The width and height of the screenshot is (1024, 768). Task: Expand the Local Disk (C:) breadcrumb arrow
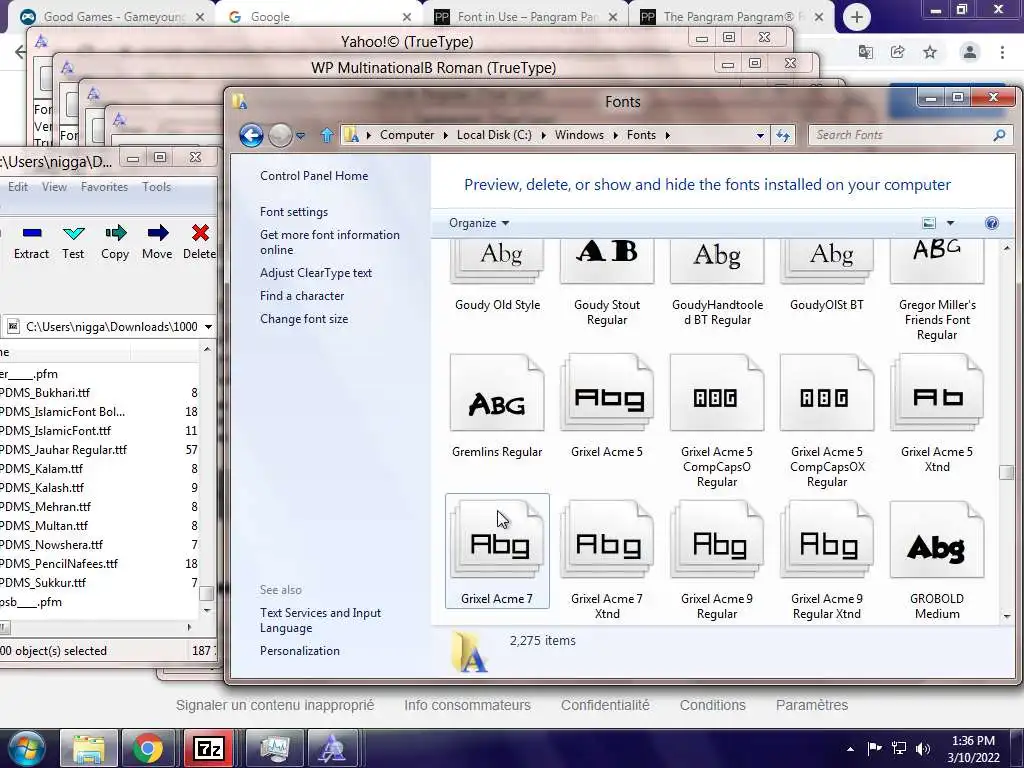[x=543, y=135]
